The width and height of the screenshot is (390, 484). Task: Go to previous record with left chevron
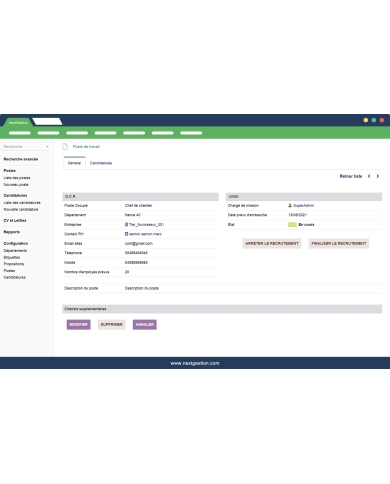click(x=369, y=176)
